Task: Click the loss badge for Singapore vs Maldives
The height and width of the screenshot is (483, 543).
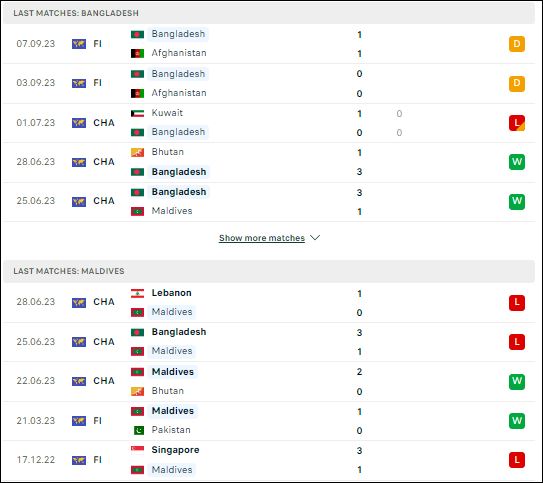Action: (517, 460)
